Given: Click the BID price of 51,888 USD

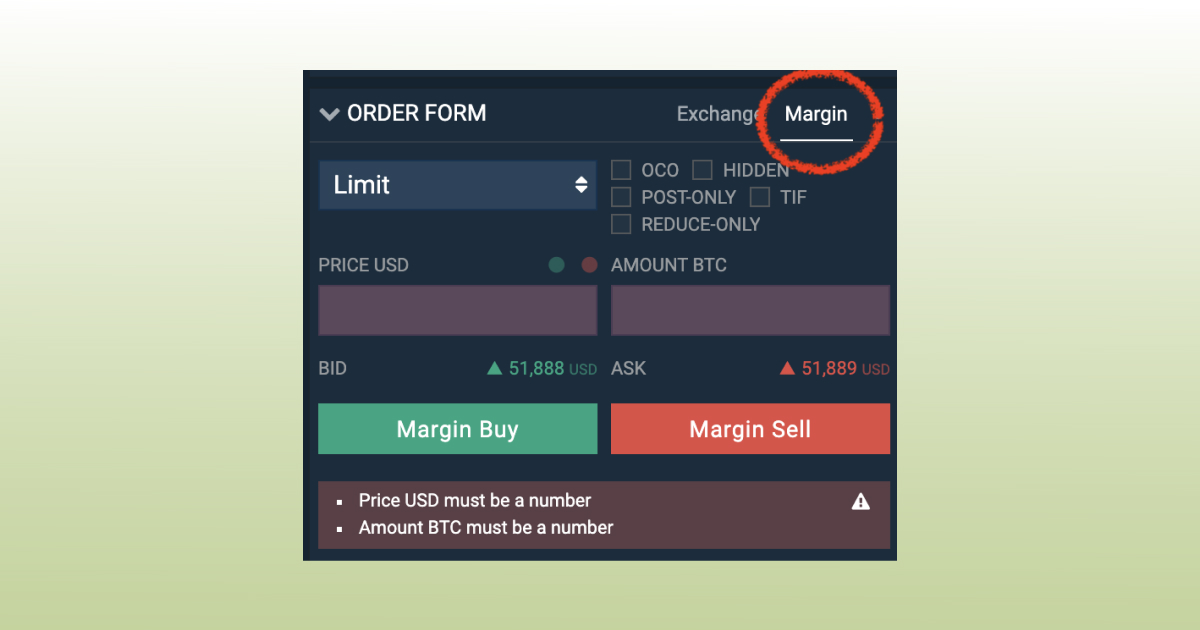Looking at the screenshot, I should click(537, 368).
